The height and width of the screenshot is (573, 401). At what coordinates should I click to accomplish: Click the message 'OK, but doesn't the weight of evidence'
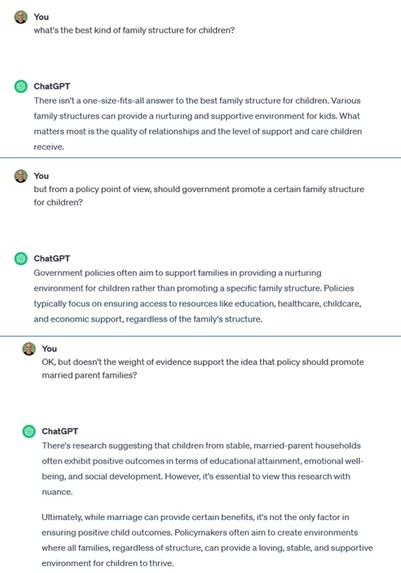click(203, 368)
